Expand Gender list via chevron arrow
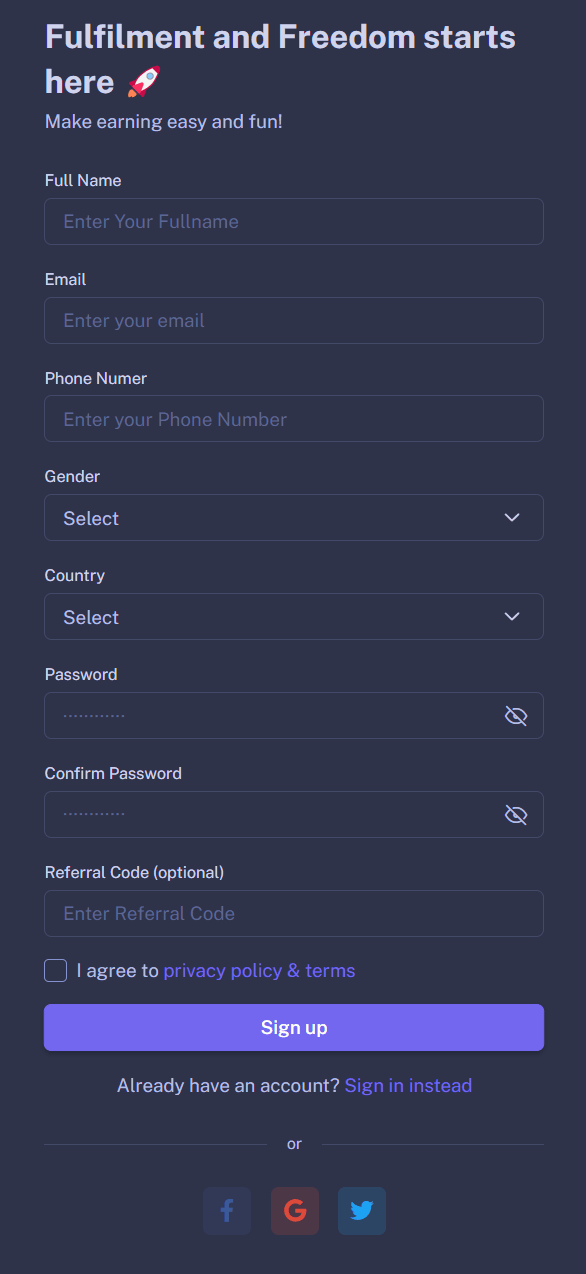 tap(512, 518)
